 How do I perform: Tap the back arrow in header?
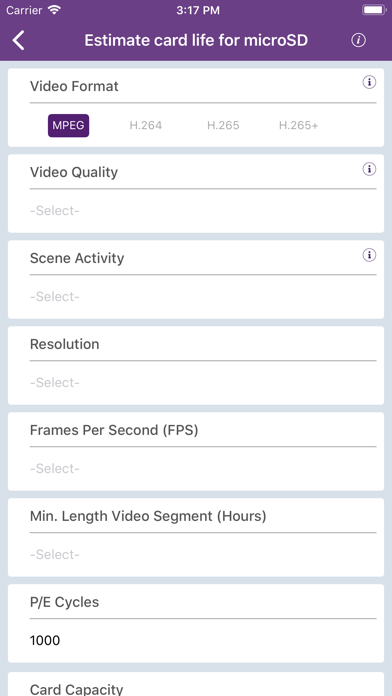point(18,40)
